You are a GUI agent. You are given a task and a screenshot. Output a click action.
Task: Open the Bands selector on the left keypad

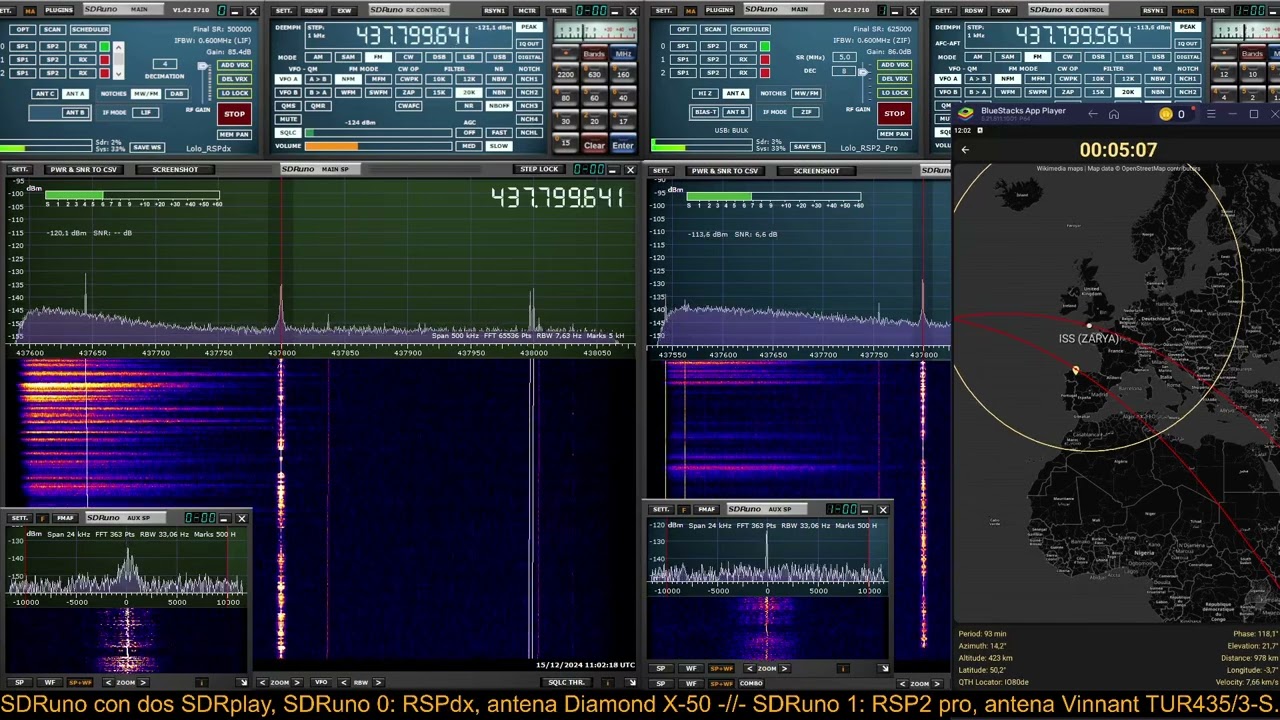tap(594, 54)
